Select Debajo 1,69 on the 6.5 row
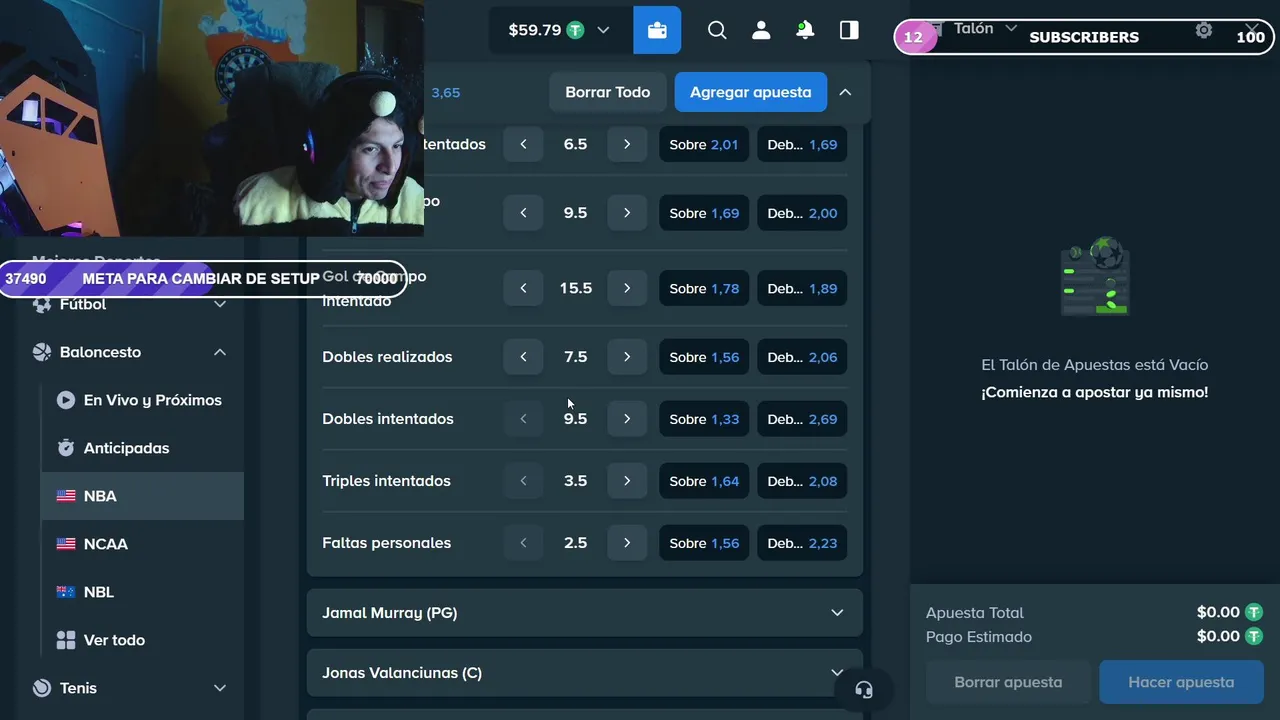1280x720 pixels. pyautogui.click(x=802, y=144)
